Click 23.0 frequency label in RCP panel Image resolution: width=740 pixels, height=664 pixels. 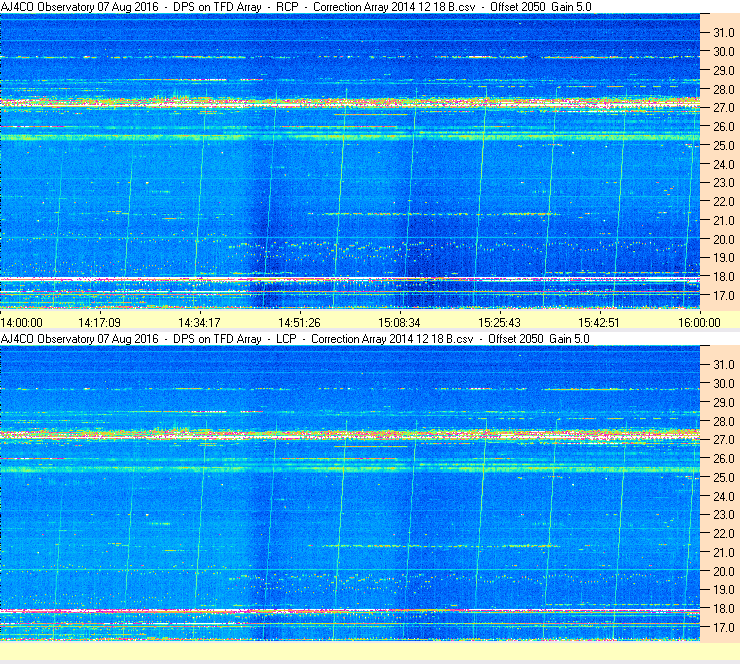click(x=723, y=183)
